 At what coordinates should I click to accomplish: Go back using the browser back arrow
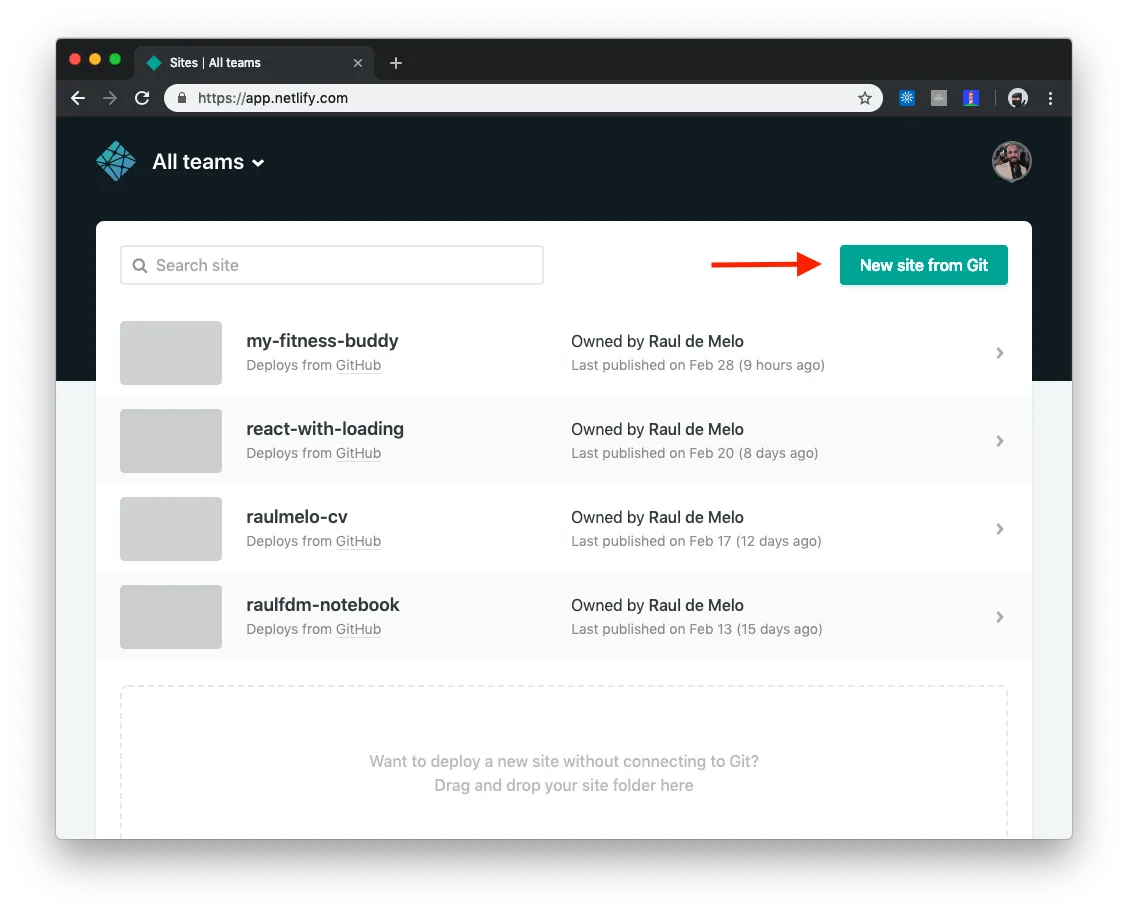click(x=78, y=99)
